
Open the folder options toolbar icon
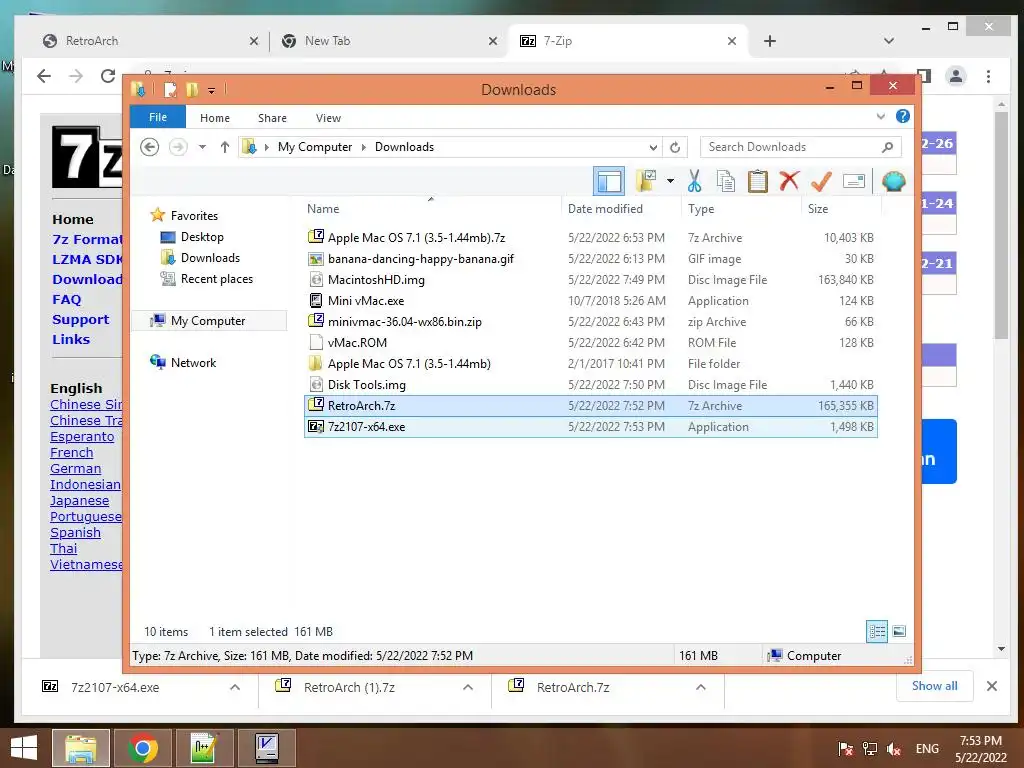point(647,181)
